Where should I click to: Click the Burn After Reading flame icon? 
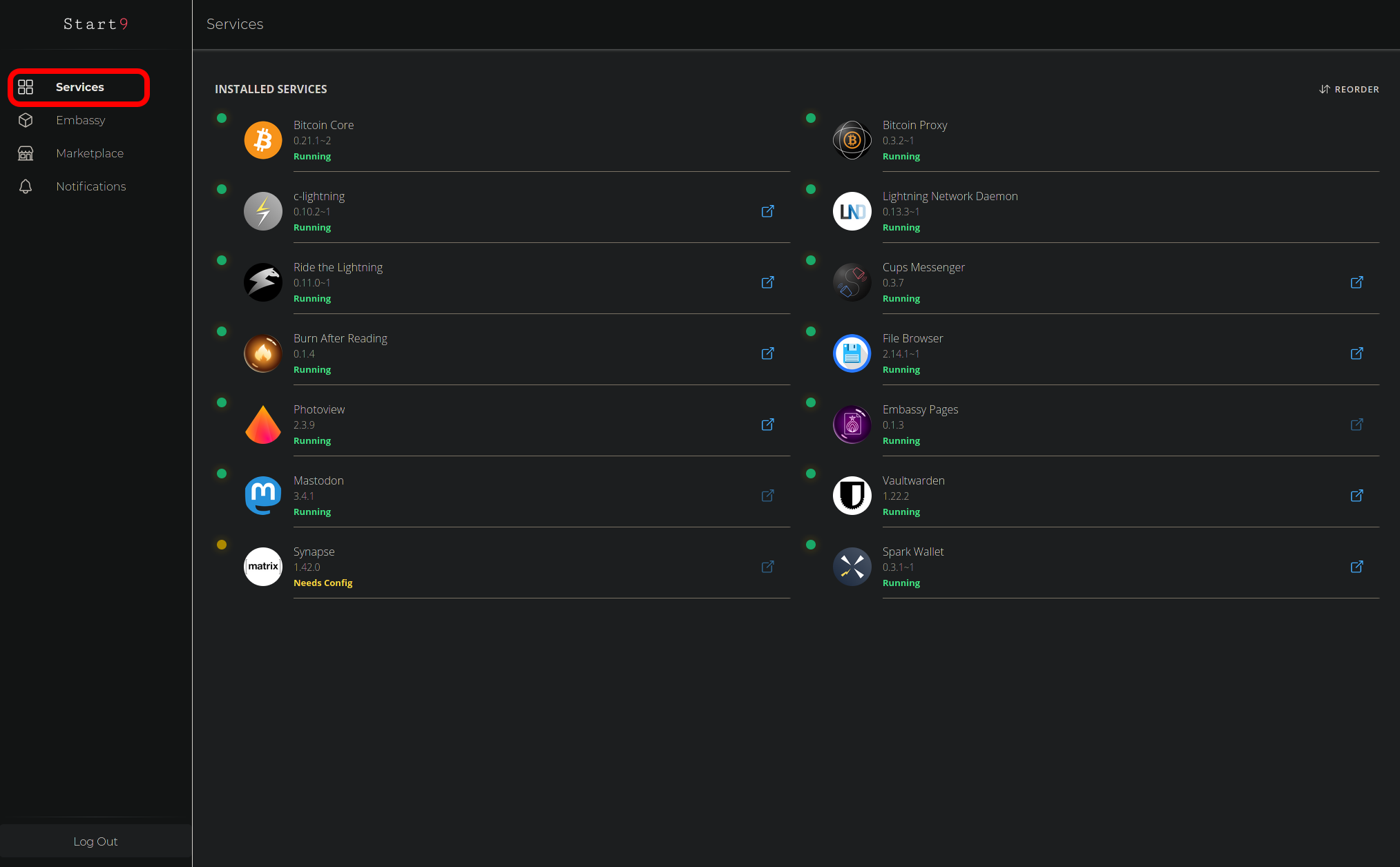click(262, 353)
